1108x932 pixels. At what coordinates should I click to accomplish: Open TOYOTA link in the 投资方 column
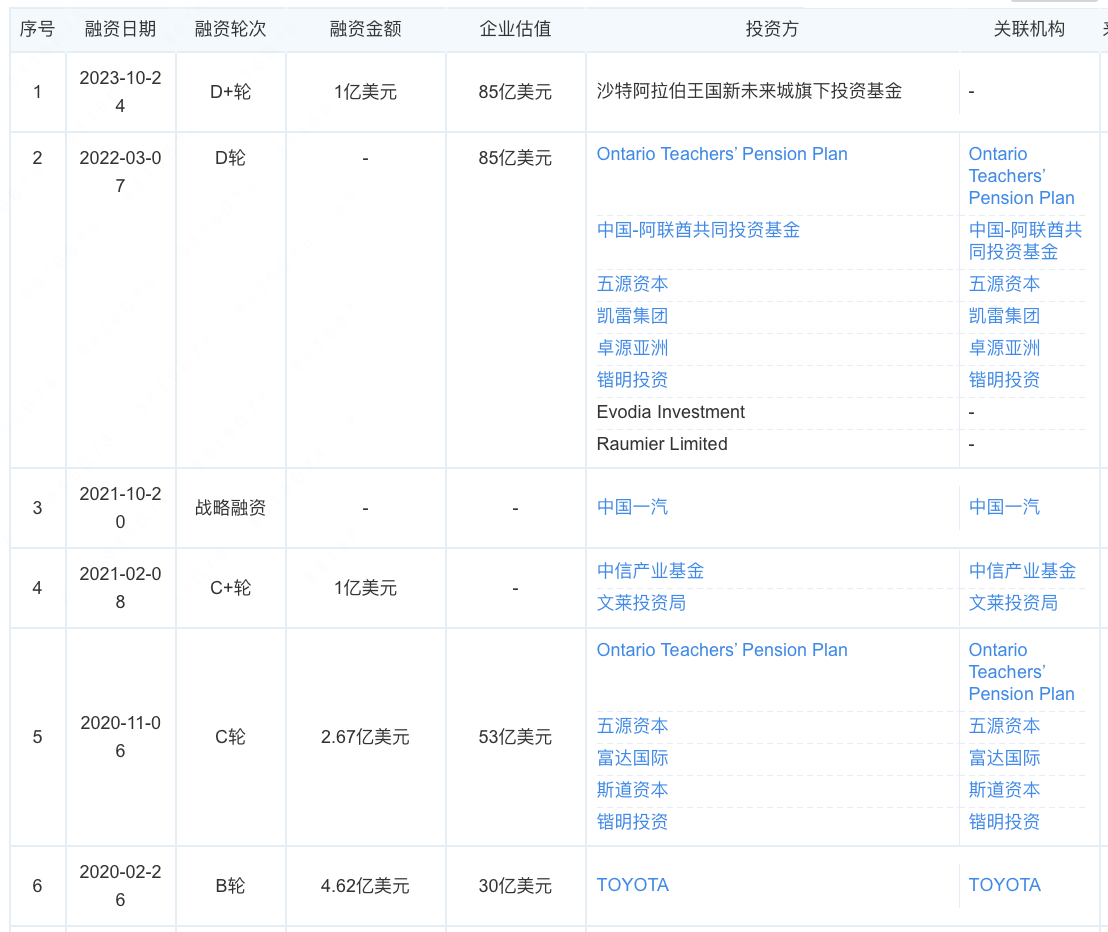(632, 885)
